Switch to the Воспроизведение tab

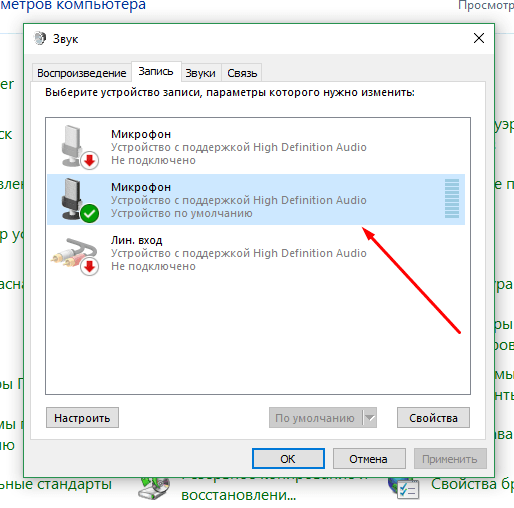[x=82, y=73]
